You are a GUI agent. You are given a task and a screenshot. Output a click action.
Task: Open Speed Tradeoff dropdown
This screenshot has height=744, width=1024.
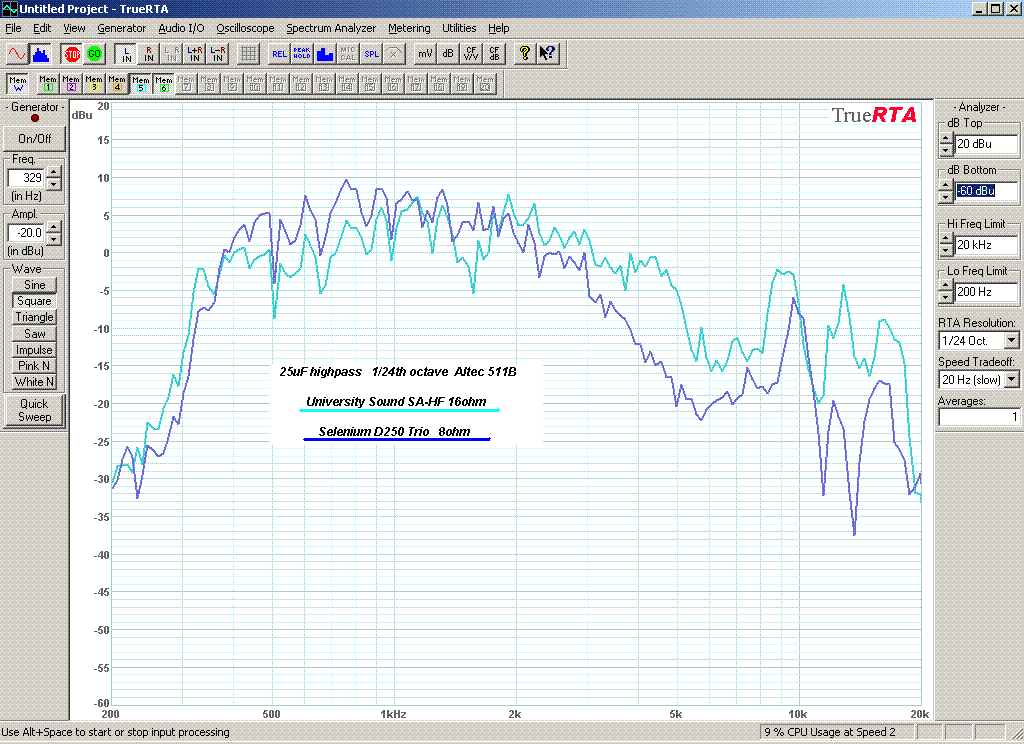1011,380
